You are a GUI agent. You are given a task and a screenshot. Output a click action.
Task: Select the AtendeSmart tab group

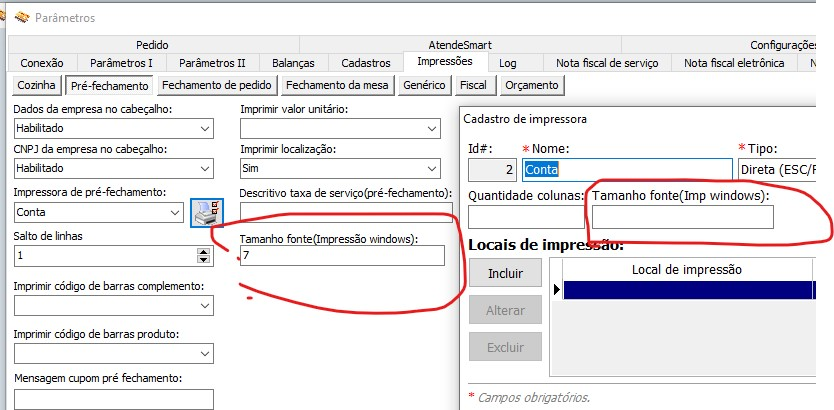pyautogui.click(x=460, y=45)
